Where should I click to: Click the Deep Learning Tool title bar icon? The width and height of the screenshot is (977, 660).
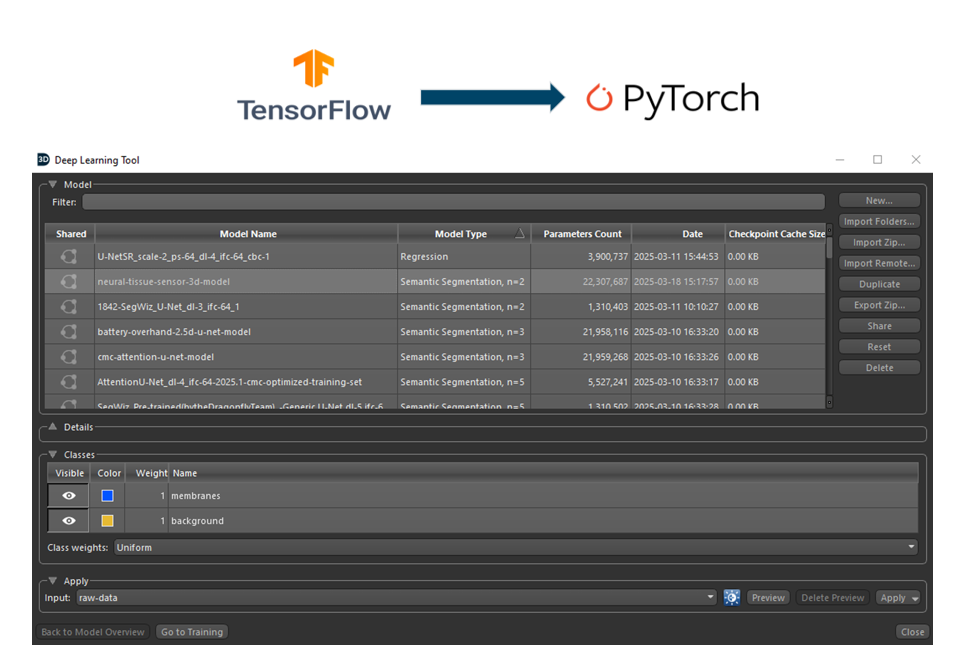click(43, 160)
